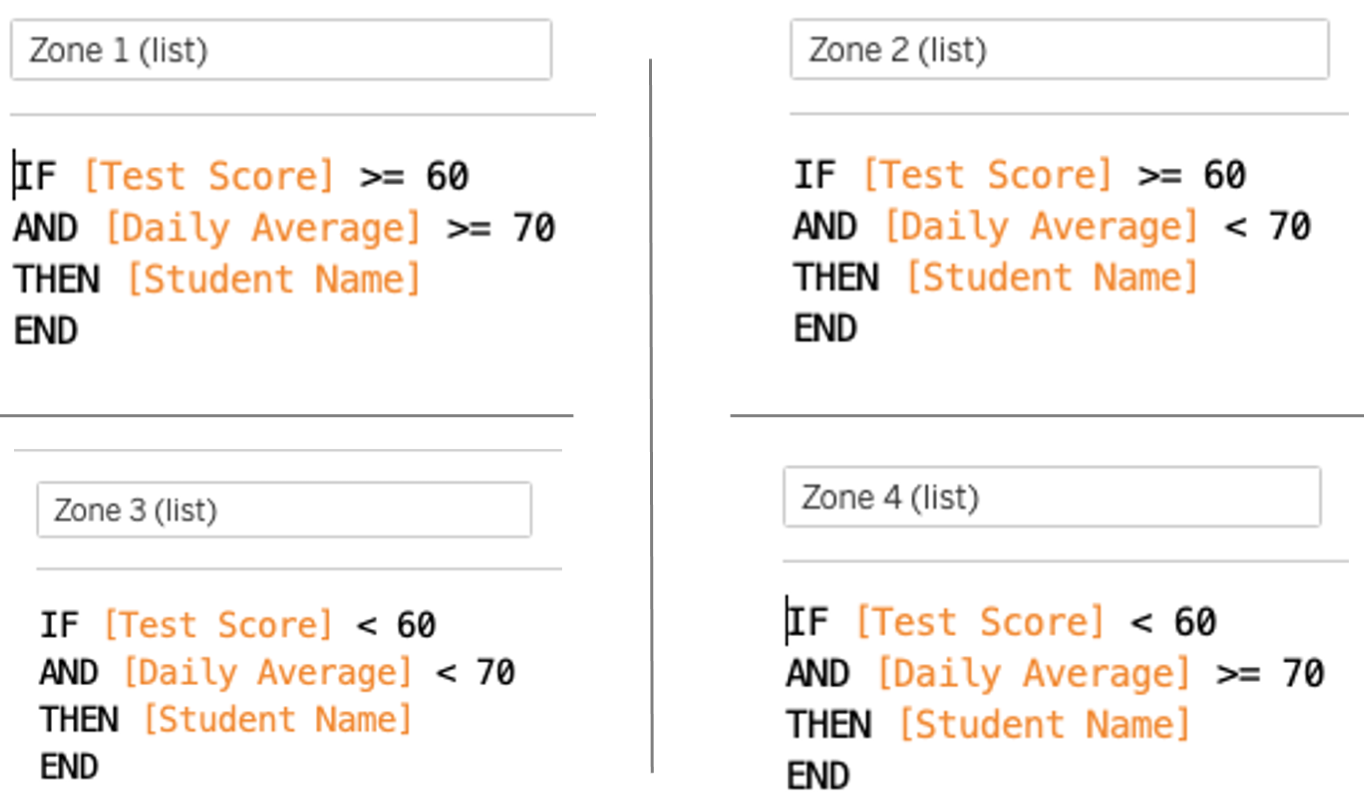
Task: Click the Zone 2 (list) name field
Action: [1059, 49]
